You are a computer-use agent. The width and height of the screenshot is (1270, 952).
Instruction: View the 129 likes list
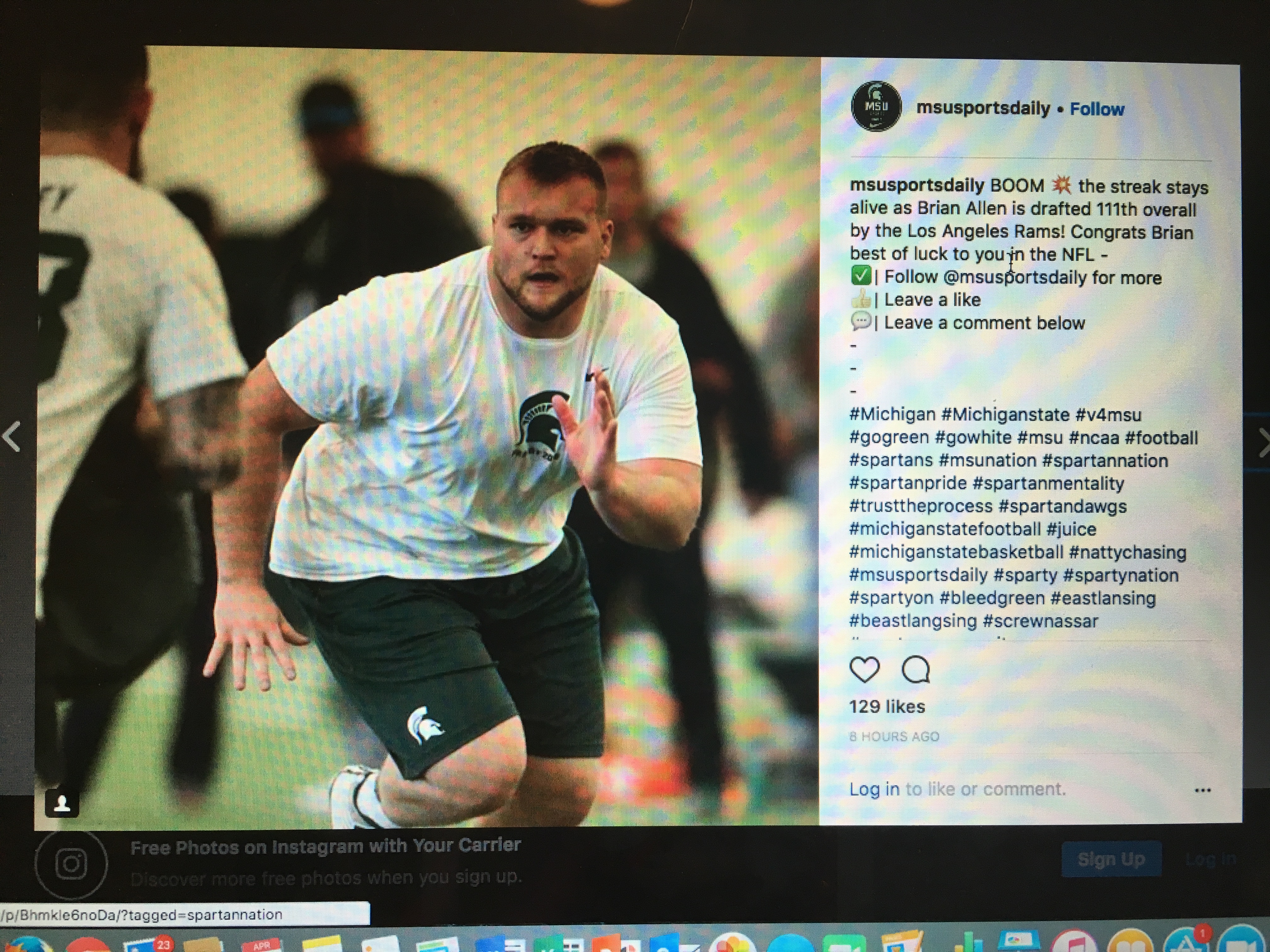887,706
